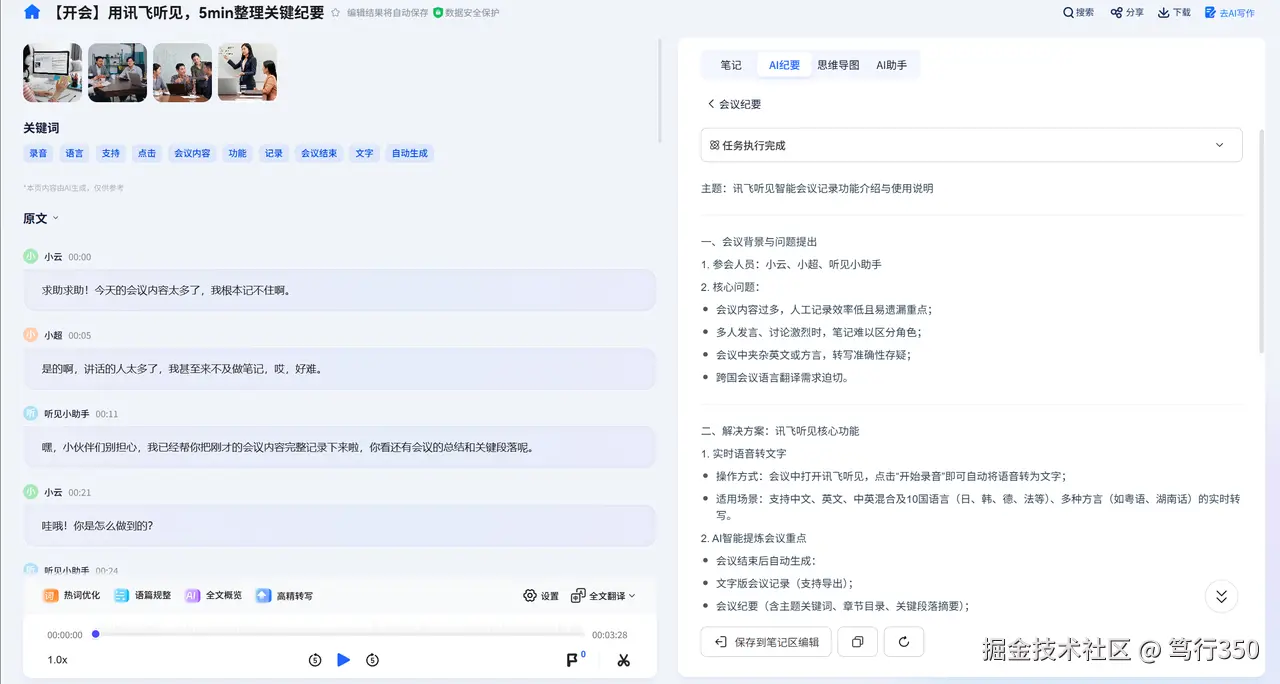This screenshot has height=684, width=1280.
Task: Click the 功能 keyword tag
Action: point(237,153)
